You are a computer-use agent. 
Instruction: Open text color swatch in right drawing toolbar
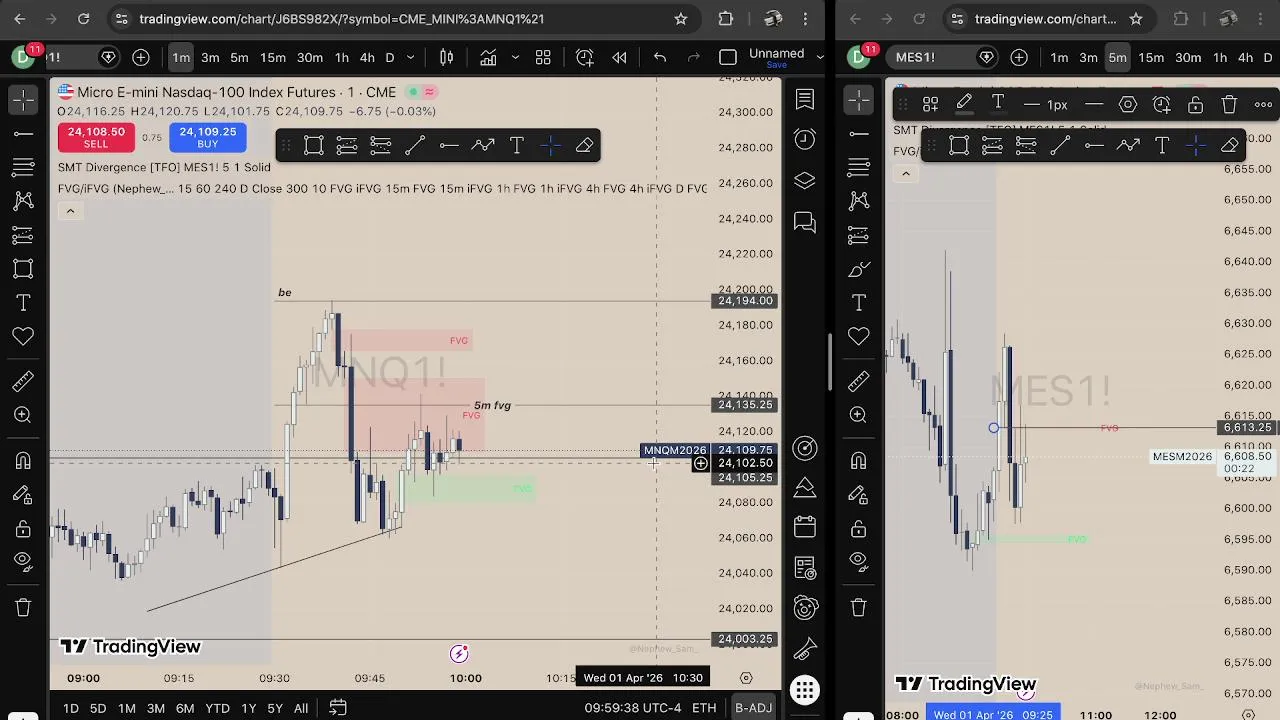point(998,104)
